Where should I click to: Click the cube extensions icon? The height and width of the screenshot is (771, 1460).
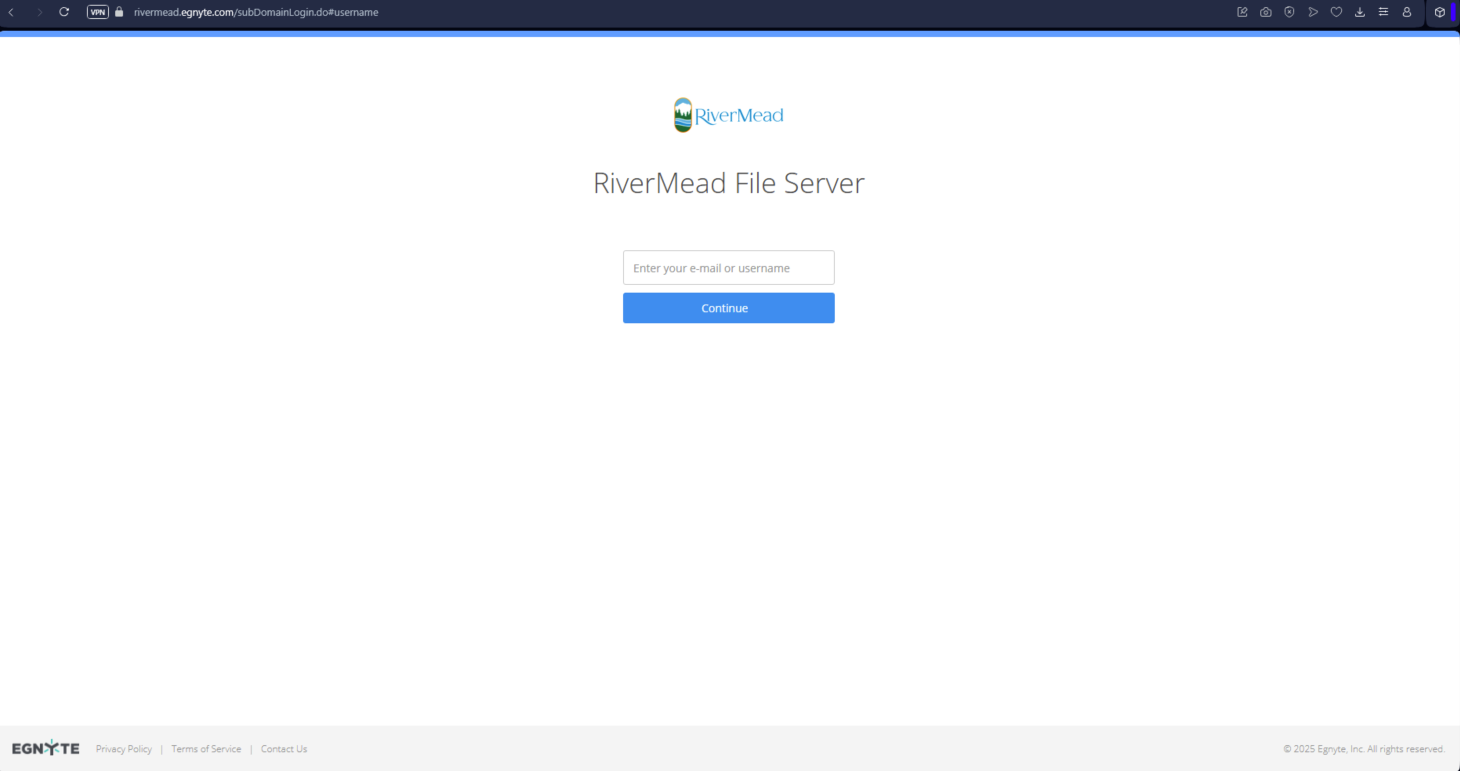pyautogui.click(x=1440, y=12)
